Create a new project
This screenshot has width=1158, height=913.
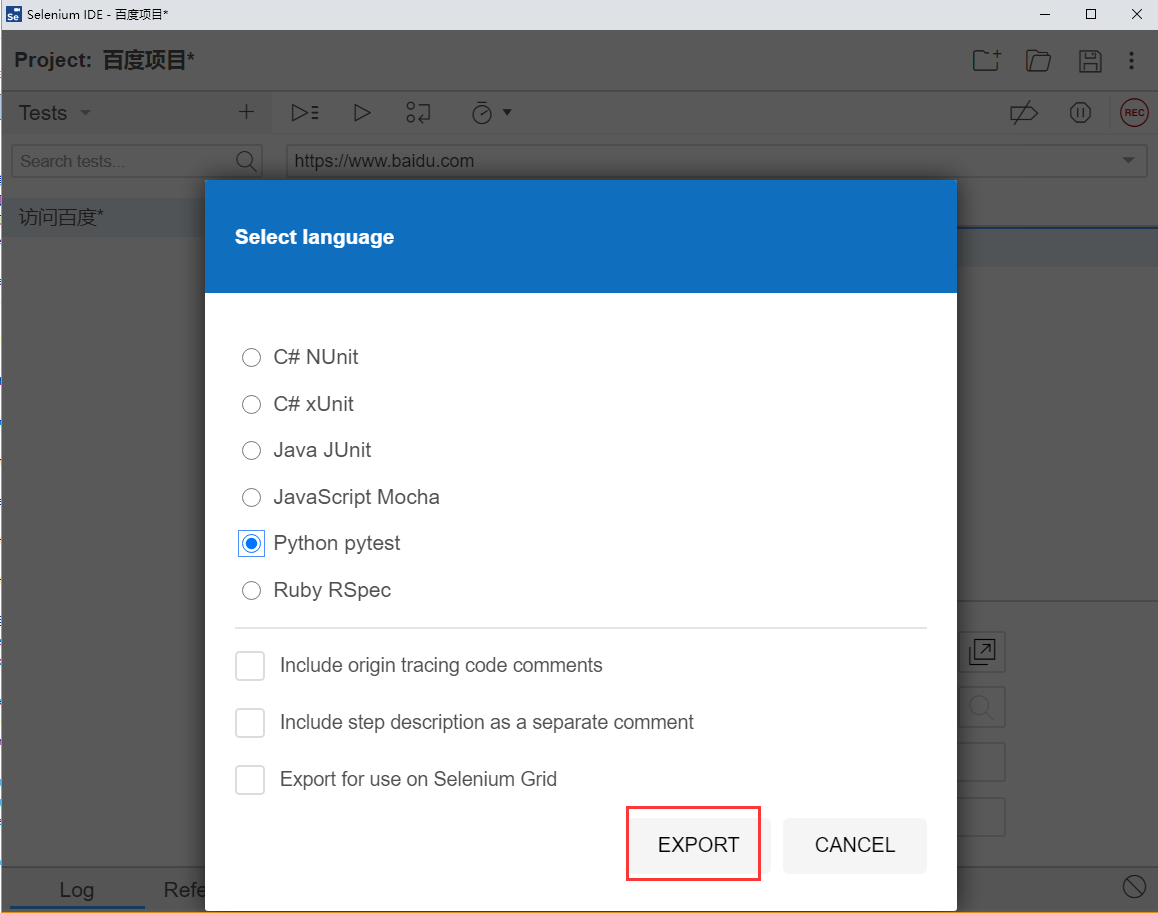point(986,61)
